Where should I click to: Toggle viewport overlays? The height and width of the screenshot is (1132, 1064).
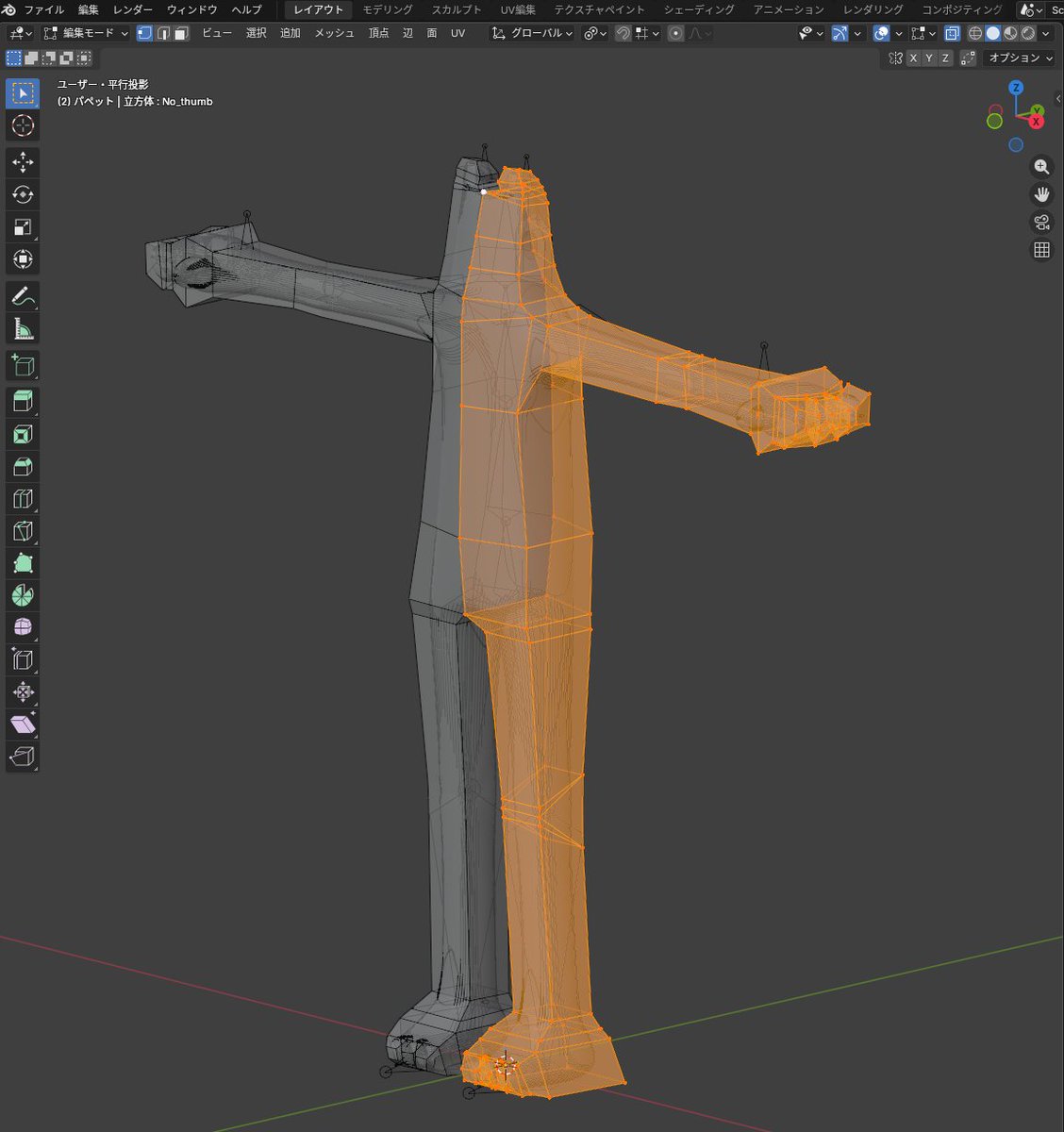[x=882, y=33]
